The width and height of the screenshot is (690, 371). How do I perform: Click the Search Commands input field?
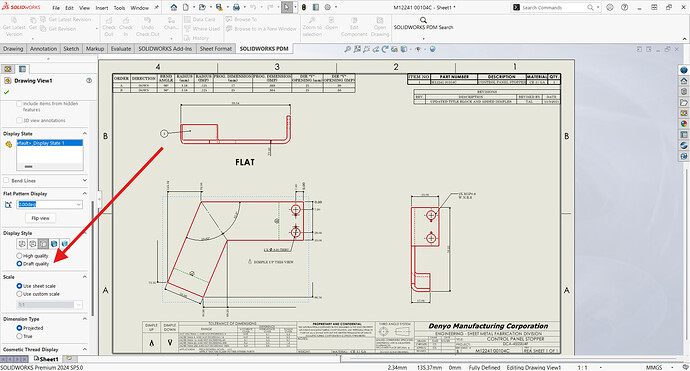553,7
